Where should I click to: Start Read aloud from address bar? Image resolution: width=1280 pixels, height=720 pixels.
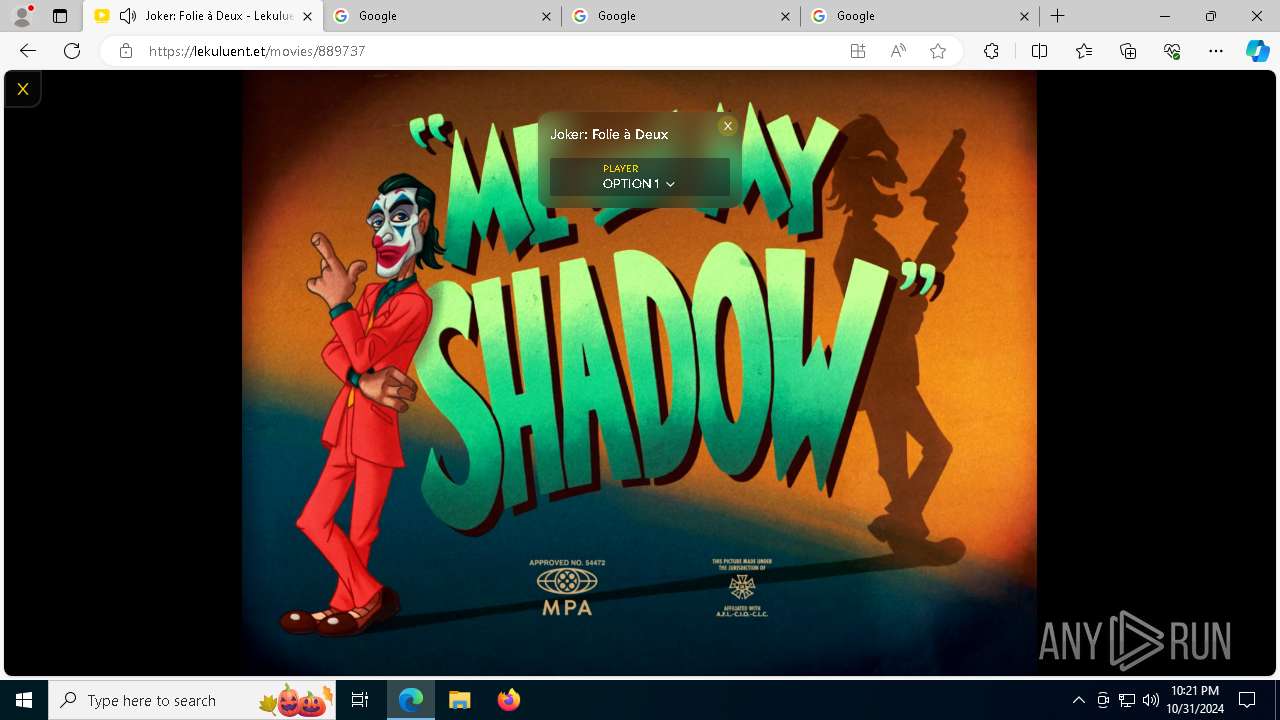click(898, 51)
